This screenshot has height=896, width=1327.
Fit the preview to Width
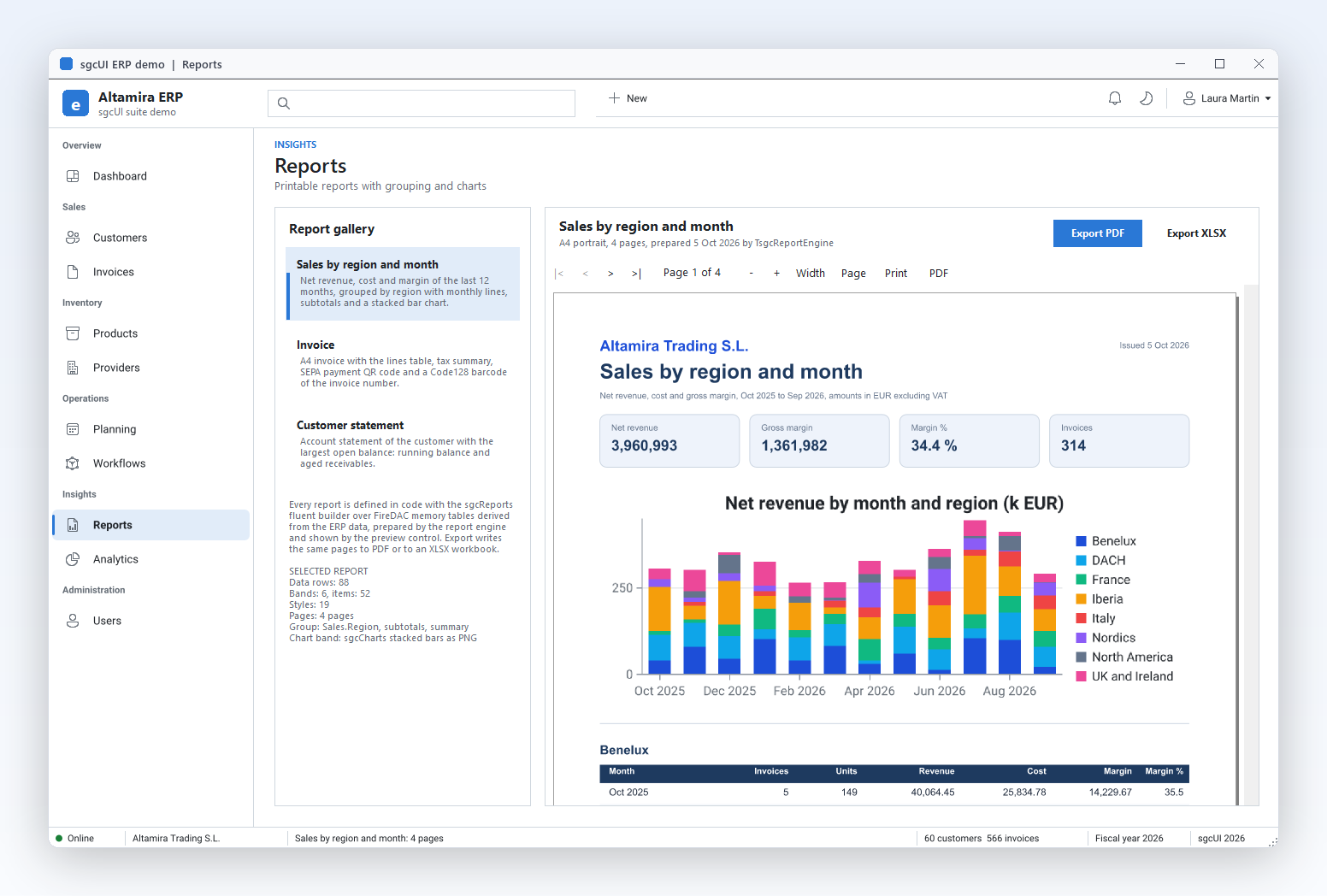coord(811,274)
